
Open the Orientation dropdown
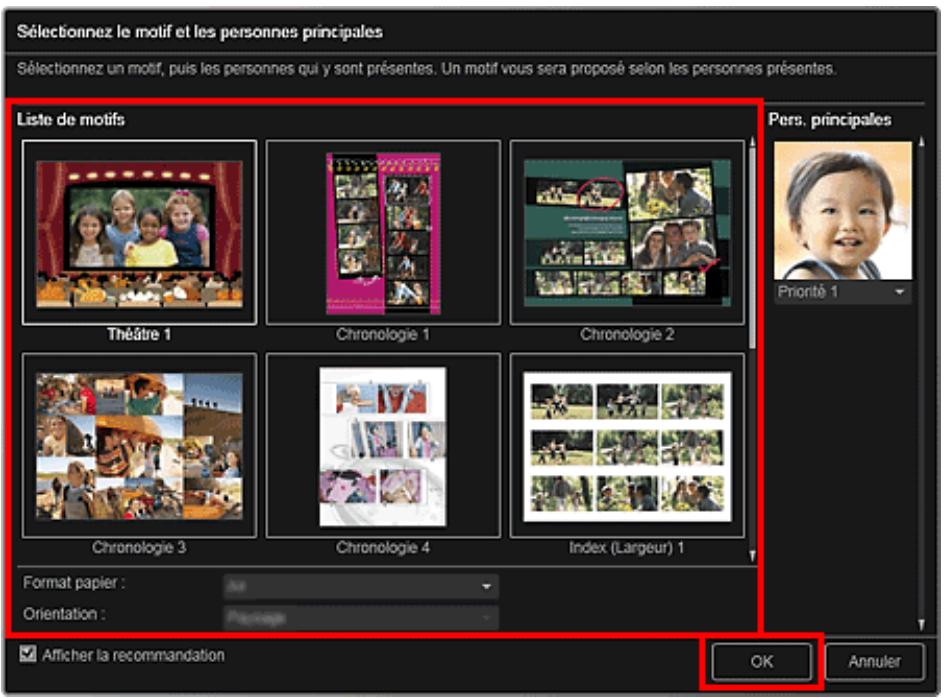click(360, 618)
